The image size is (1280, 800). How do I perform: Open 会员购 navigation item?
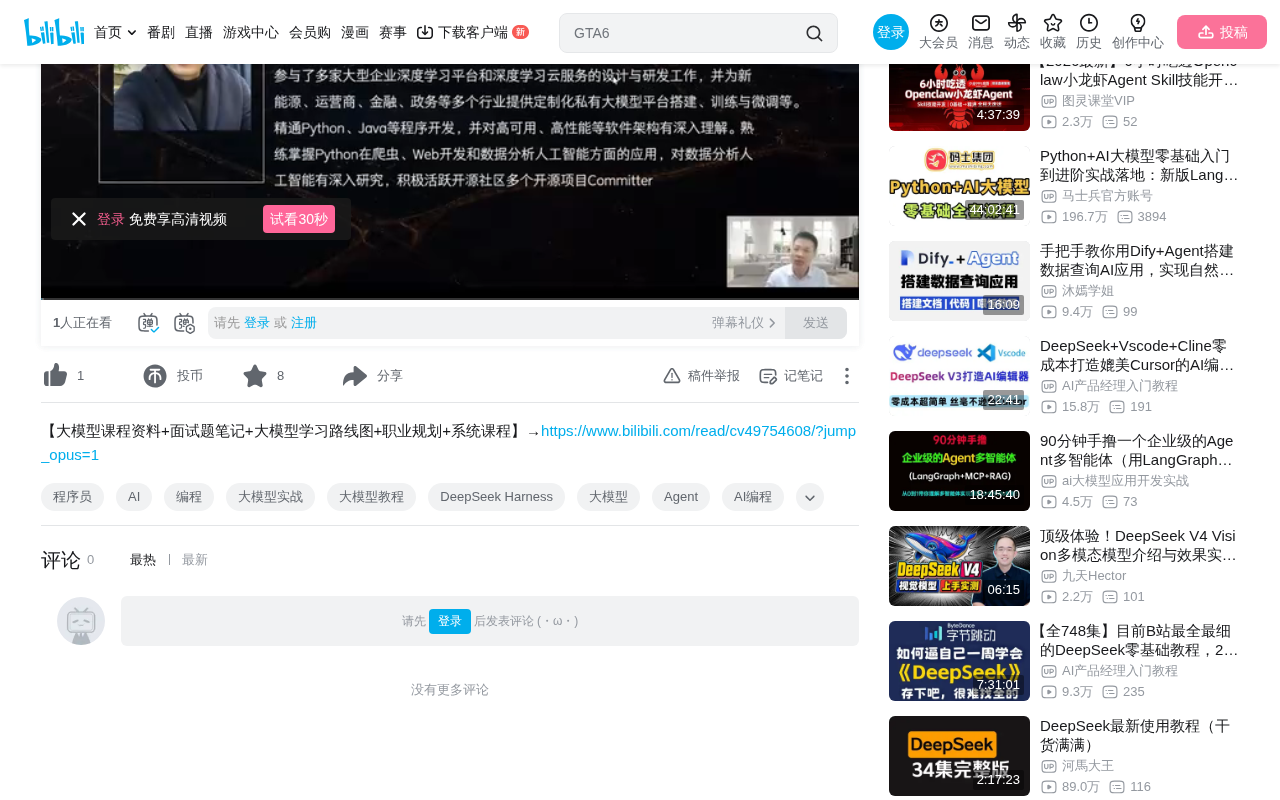tap(310, 32)
